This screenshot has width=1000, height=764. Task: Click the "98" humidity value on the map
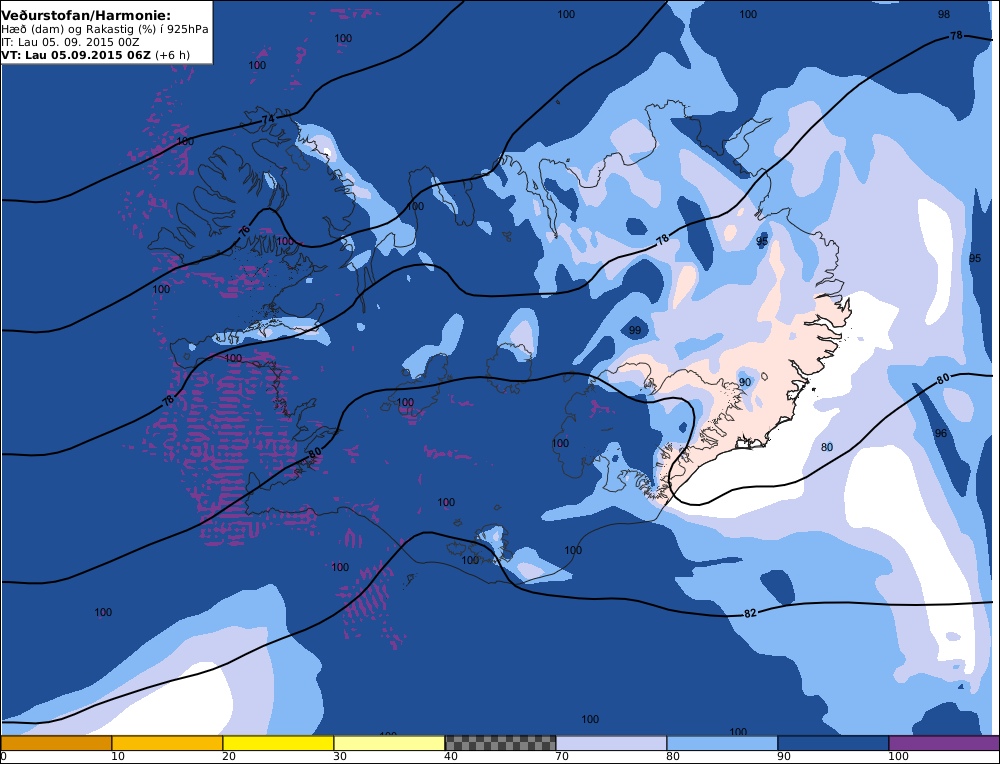point(944,14)
